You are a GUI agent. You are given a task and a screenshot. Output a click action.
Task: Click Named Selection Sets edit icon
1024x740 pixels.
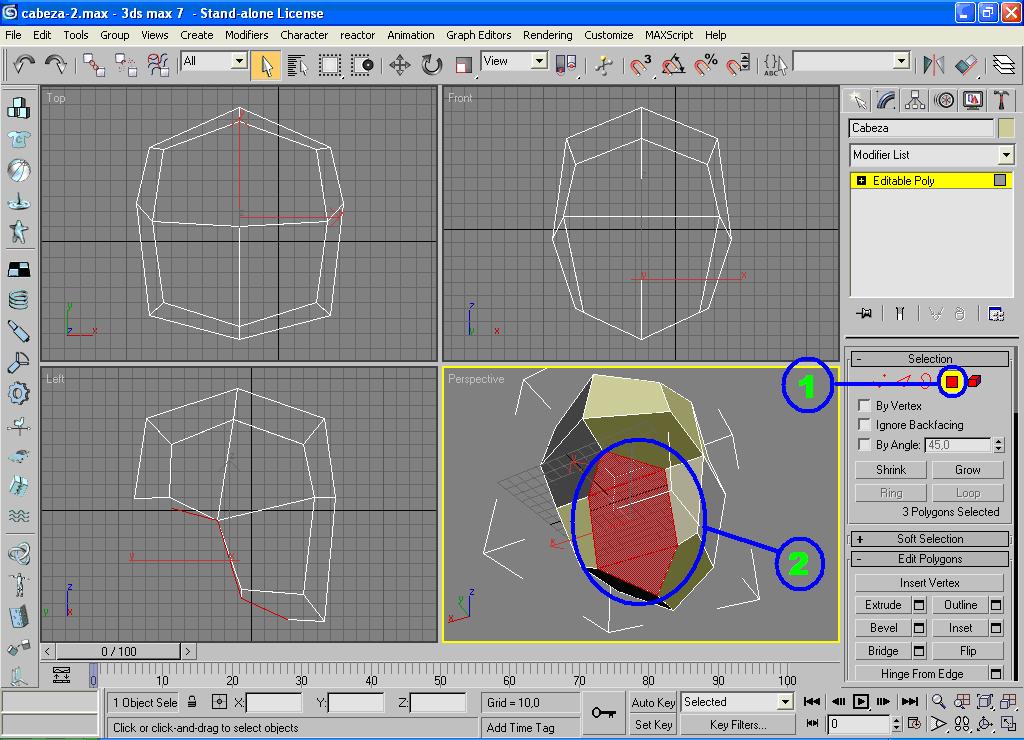coord(775,65)
